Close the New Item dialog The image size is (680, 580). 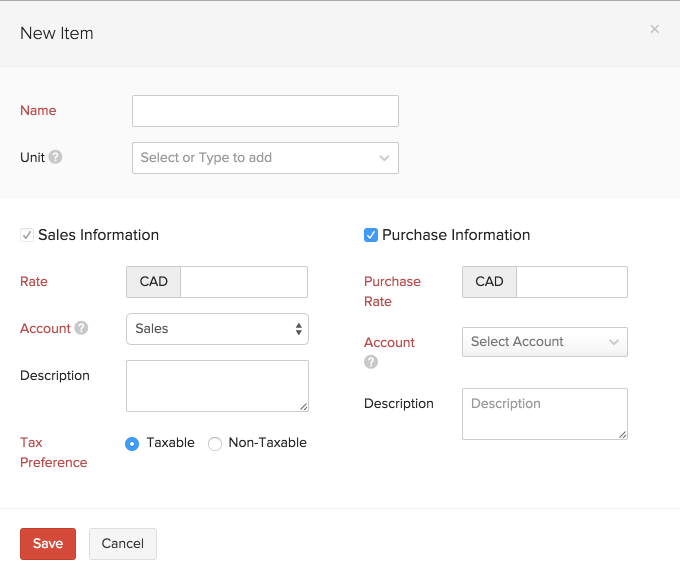(x=654, y=29)
